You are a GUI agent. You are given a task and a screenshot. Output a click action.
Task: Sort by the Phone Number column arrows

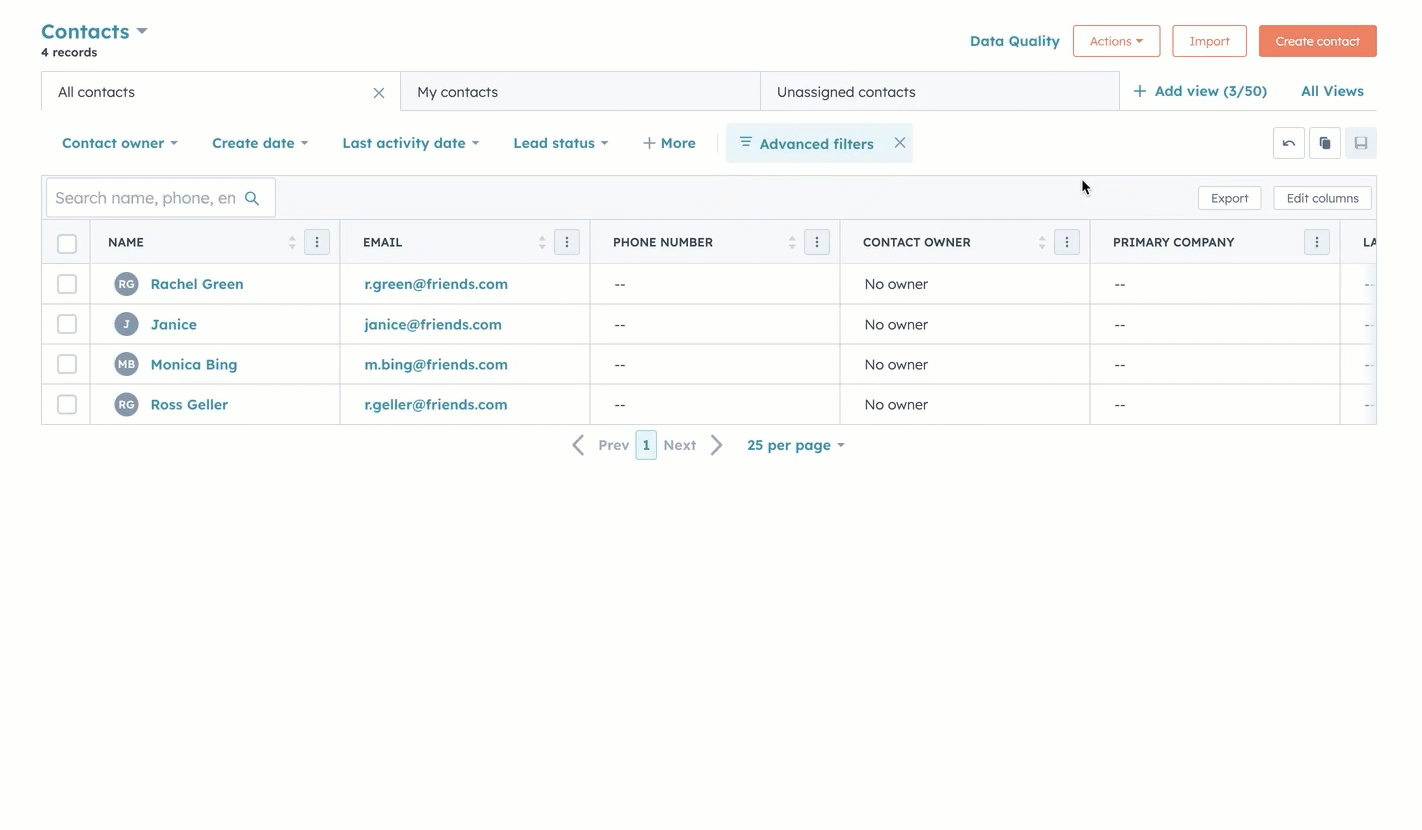pyautogui.click(x=792, y=242)
